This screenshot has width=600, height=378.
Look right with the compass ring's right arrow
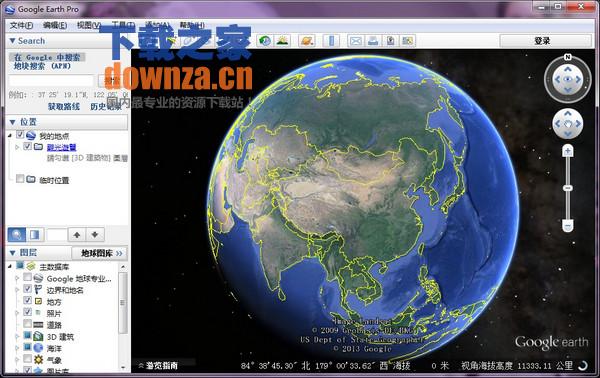[578, 79]
